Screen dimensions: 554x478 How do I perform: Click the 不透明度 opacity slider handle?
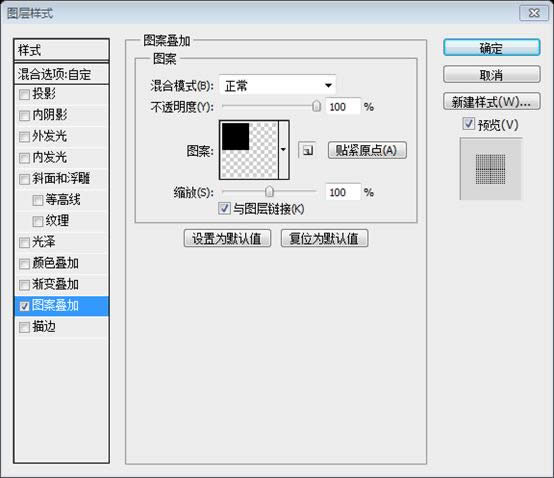[x=316, y=106]
